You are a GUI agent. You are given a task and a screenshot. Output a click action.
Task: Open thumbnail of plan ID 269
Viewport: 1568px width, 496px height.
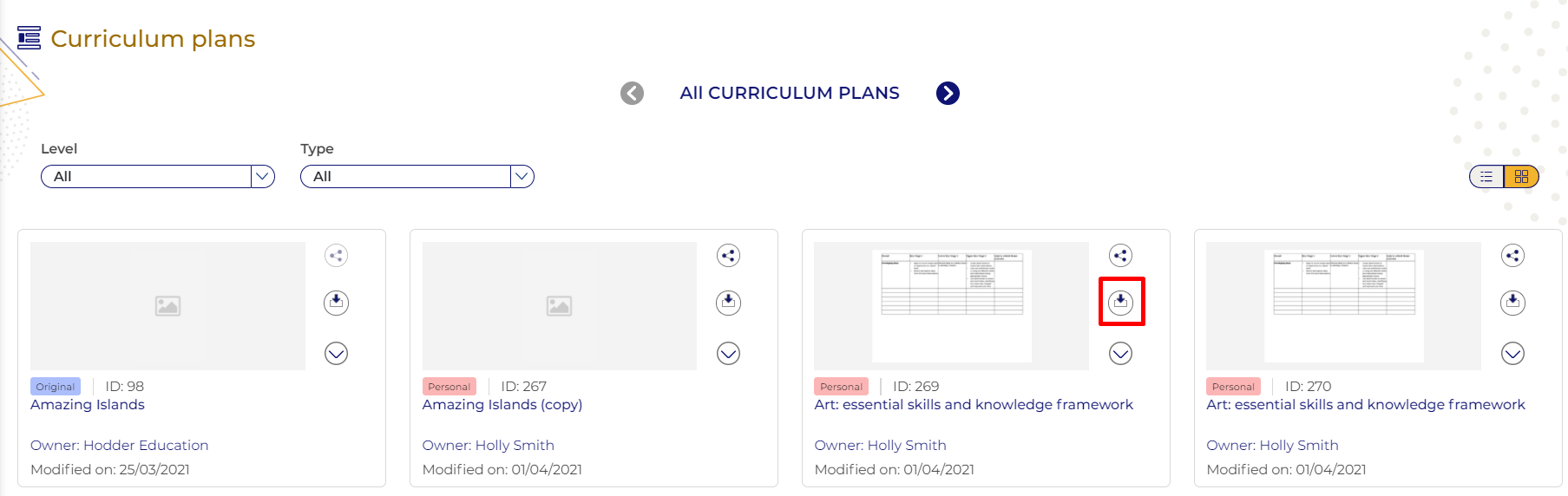pos(951,305)
